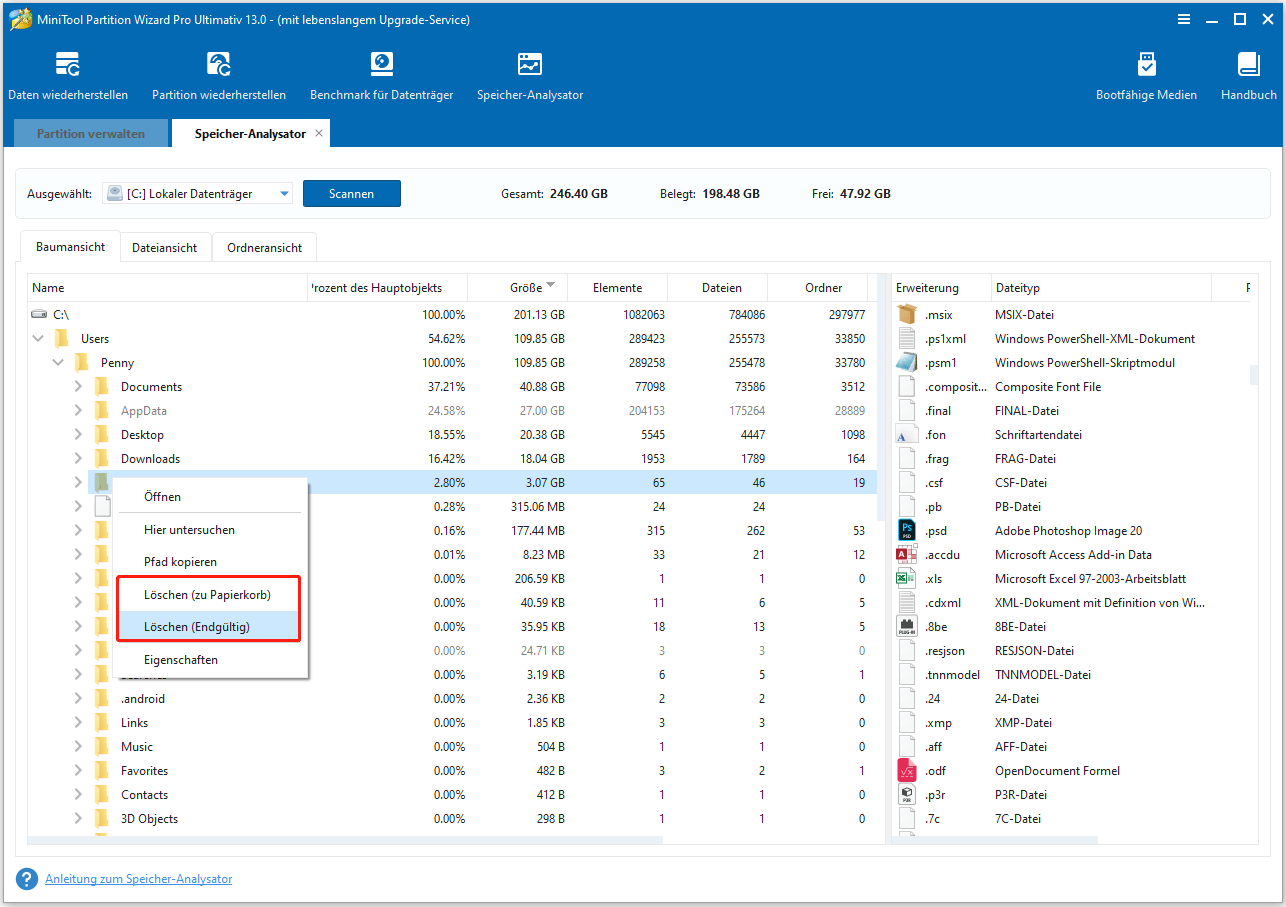Click Partition wiederherstellen icon
Viewport: 1286px width, 907px height.
click(219, 66)
